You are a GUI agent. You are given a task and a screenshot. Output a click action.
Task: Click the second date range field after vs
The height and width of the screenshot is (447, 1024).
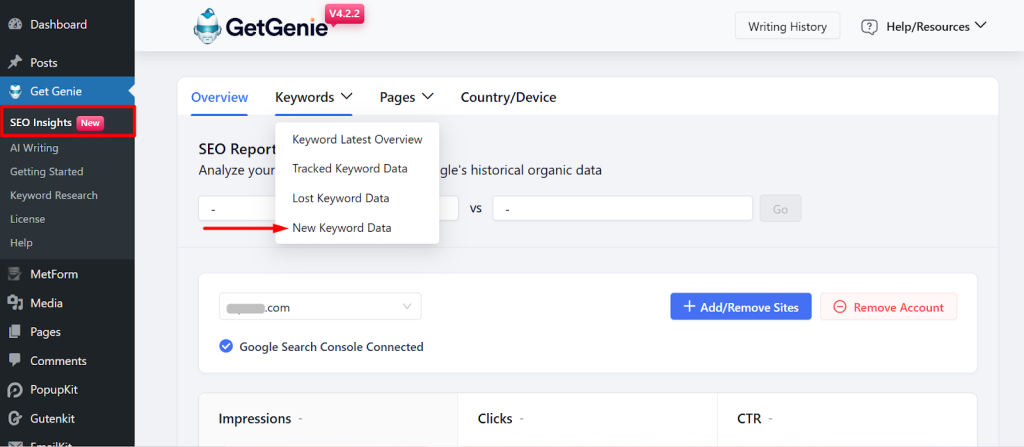622,209
